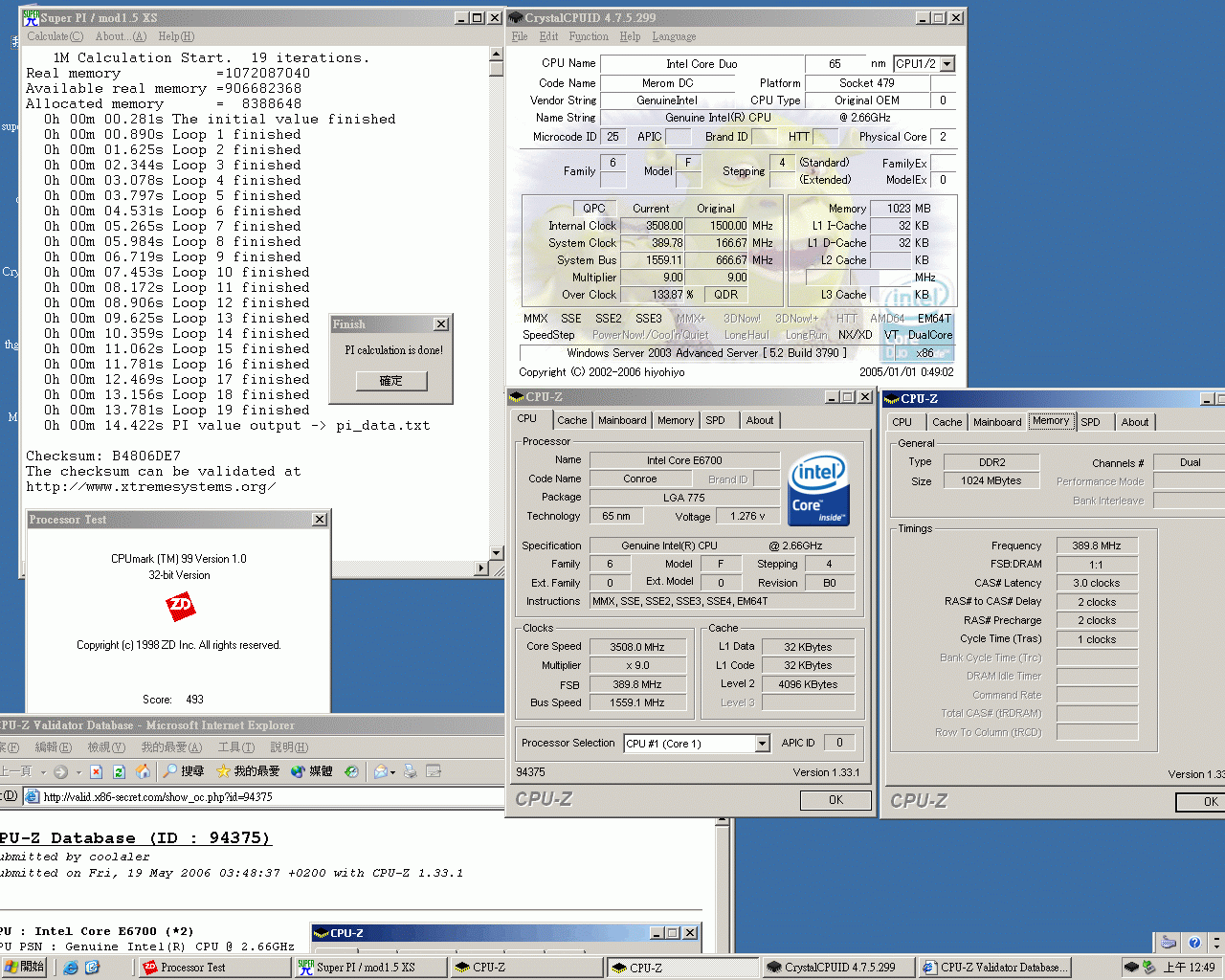This screenshot has height=980, width=1225.
Task: Open the Forward button history dropdown in IE
Action: click(77, 772)
